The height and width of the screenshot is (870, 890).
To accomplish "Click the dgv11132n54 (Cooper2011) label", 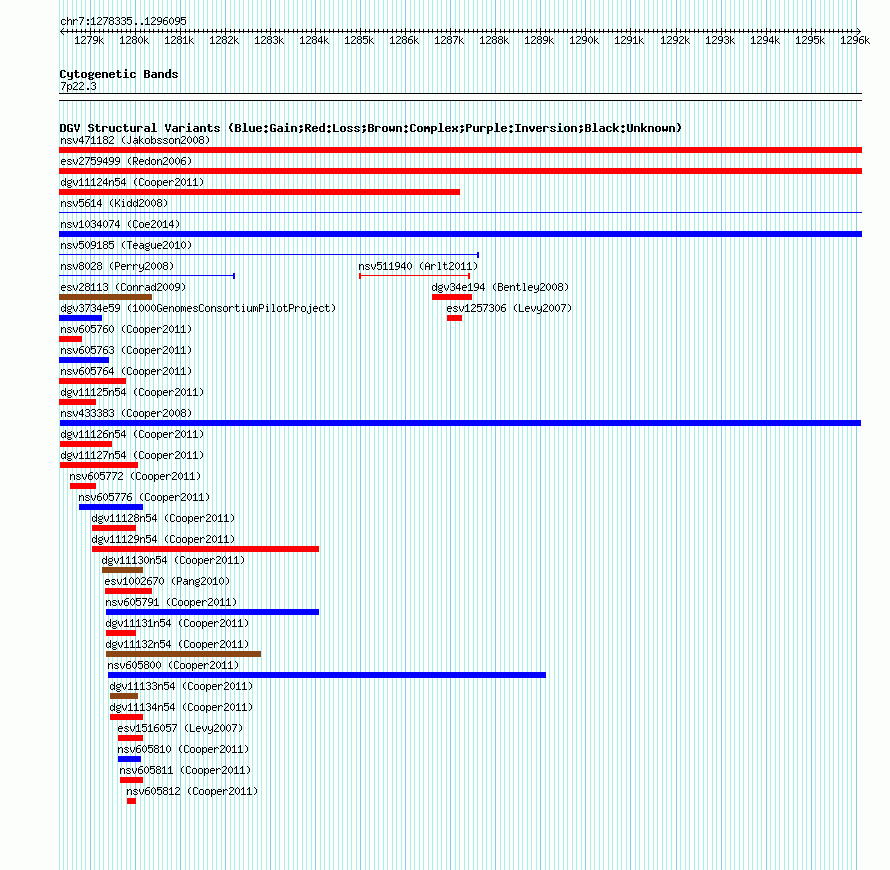I will (x=177, y=644).
